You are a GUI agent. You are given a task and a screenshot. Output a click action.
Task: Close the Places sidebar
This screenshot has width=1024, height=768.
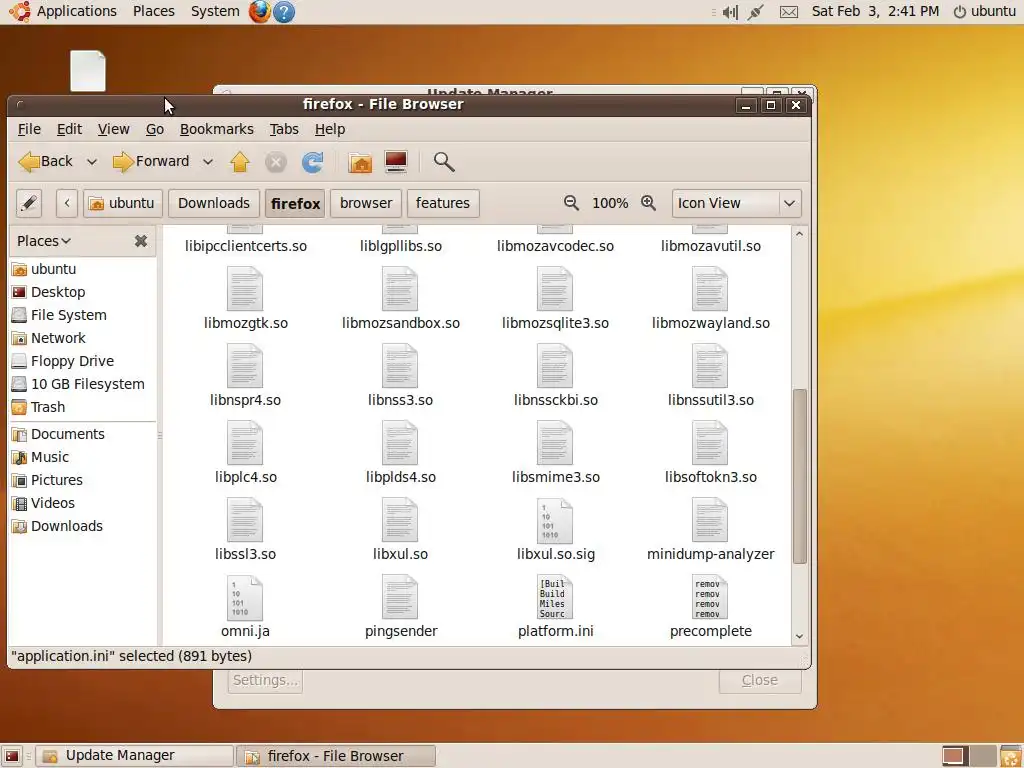[140, 241]
